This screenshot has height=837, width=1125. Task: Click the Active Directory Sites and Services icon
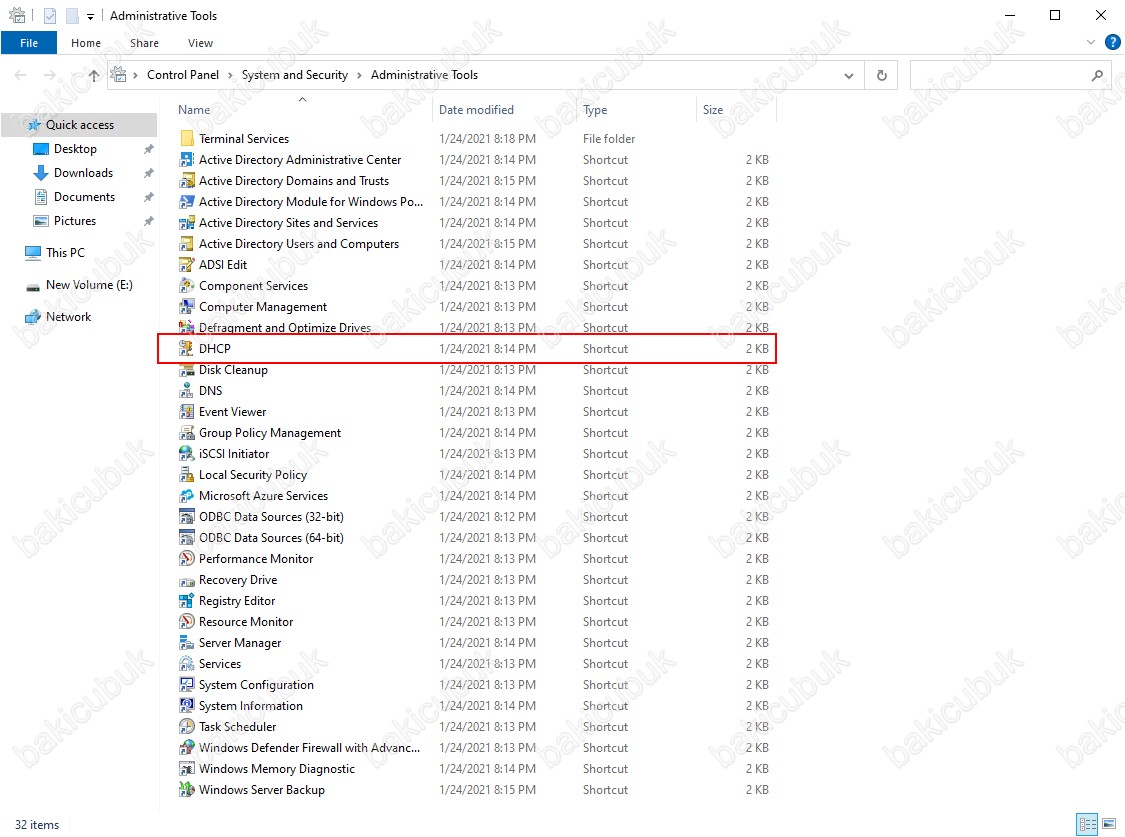coord(187,223)
